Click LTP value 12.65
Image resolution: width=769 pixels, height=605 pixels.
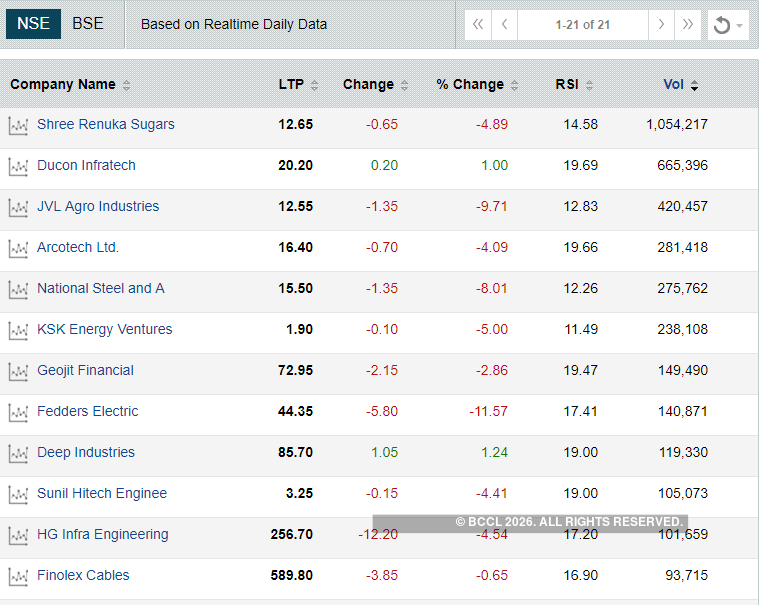click(x=295, y=125)
